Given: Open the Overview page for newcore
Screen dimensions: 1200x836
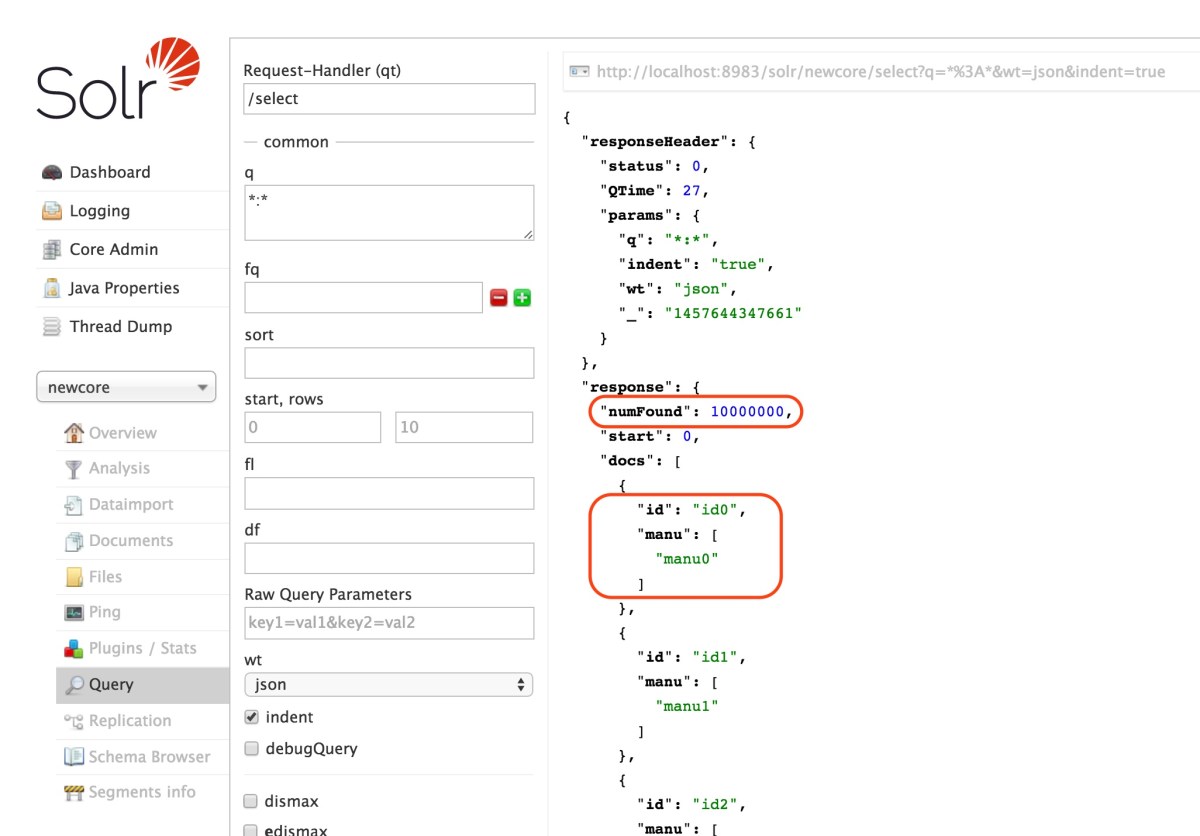Looking at the screenshot, I should click(x=122, y=433).
